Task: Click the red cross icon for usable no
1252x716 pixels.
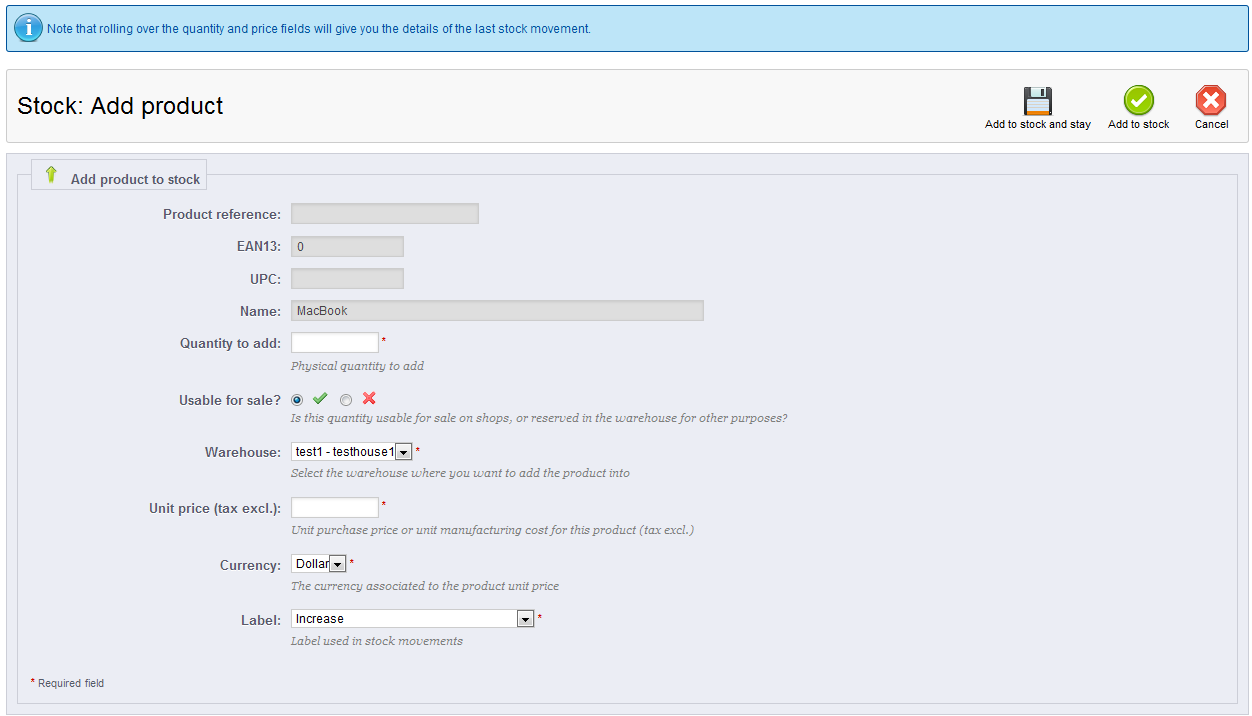Action: tap(369, 399)
